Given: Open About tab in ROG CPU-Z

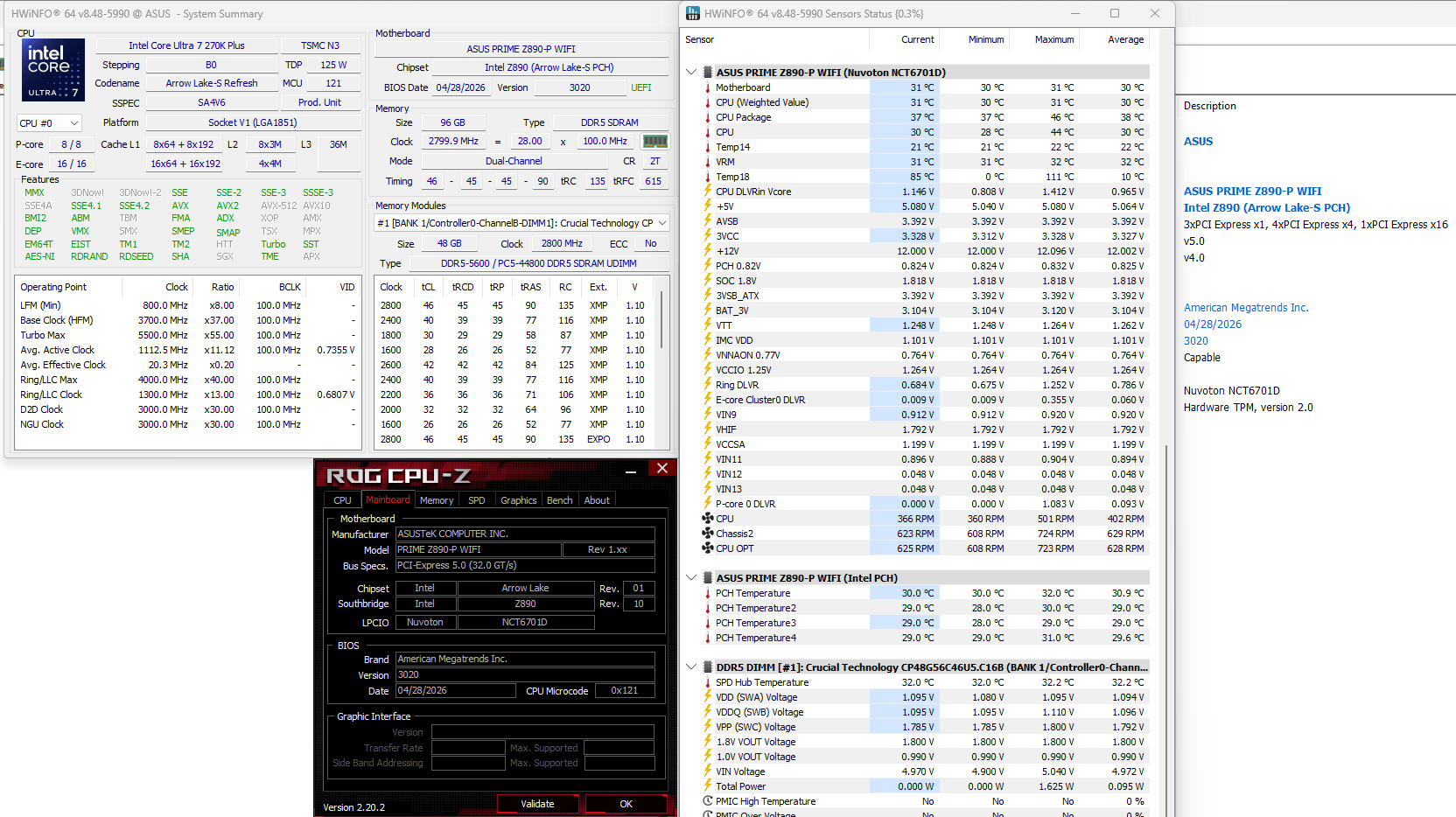Looking at the screenshot, I should click(x=597, y=500).
